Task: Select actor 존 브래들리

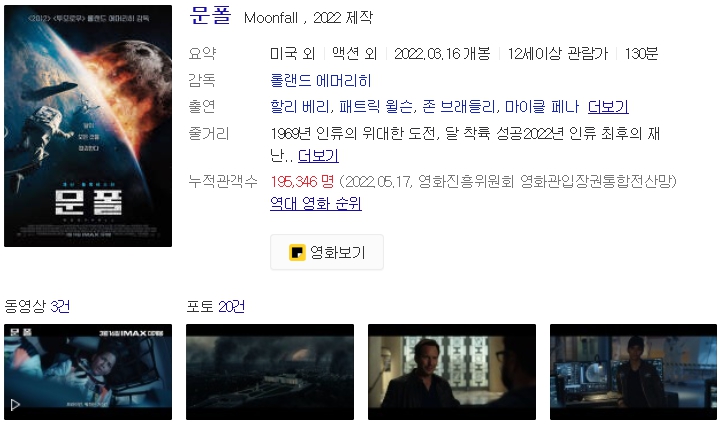Action: 459,106
